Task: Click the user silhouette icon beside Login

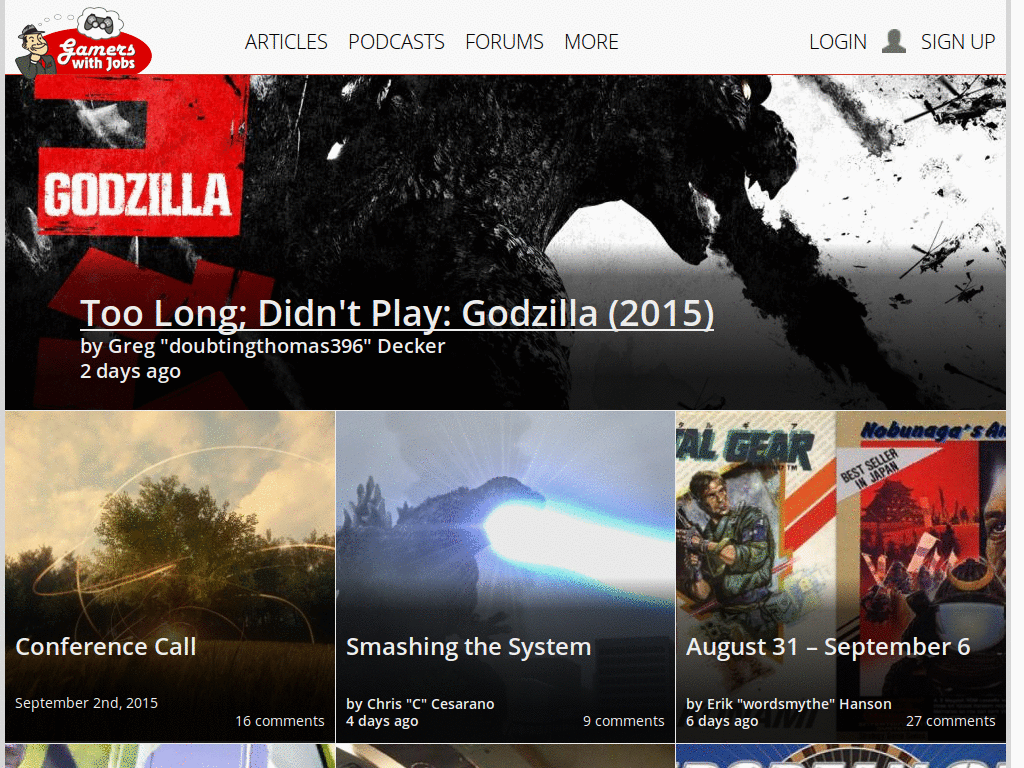Action: 893,41
